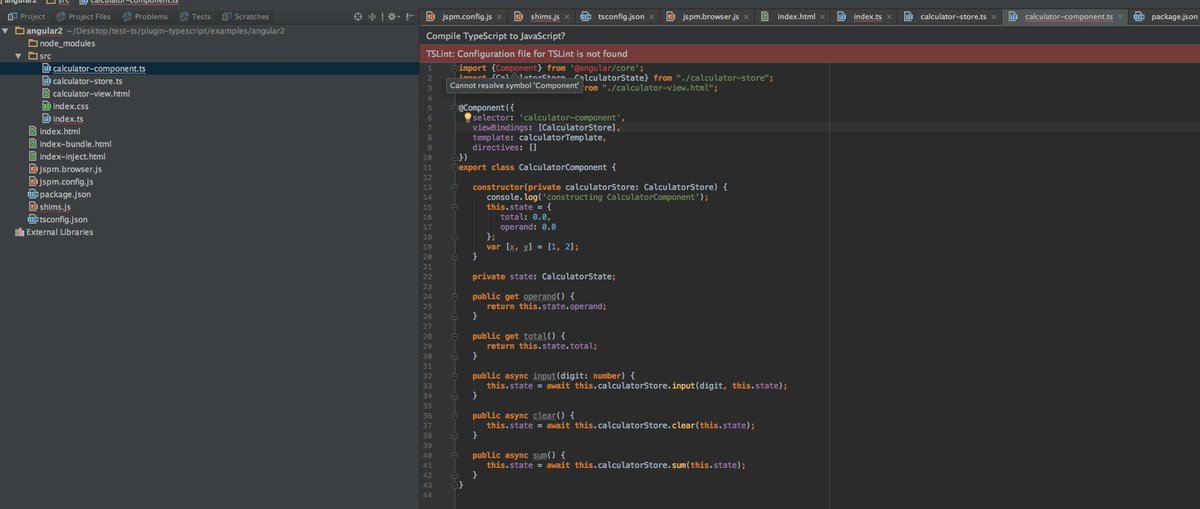
Task: Click the JS icon of shims.js in tree
Action: [33, 206]
